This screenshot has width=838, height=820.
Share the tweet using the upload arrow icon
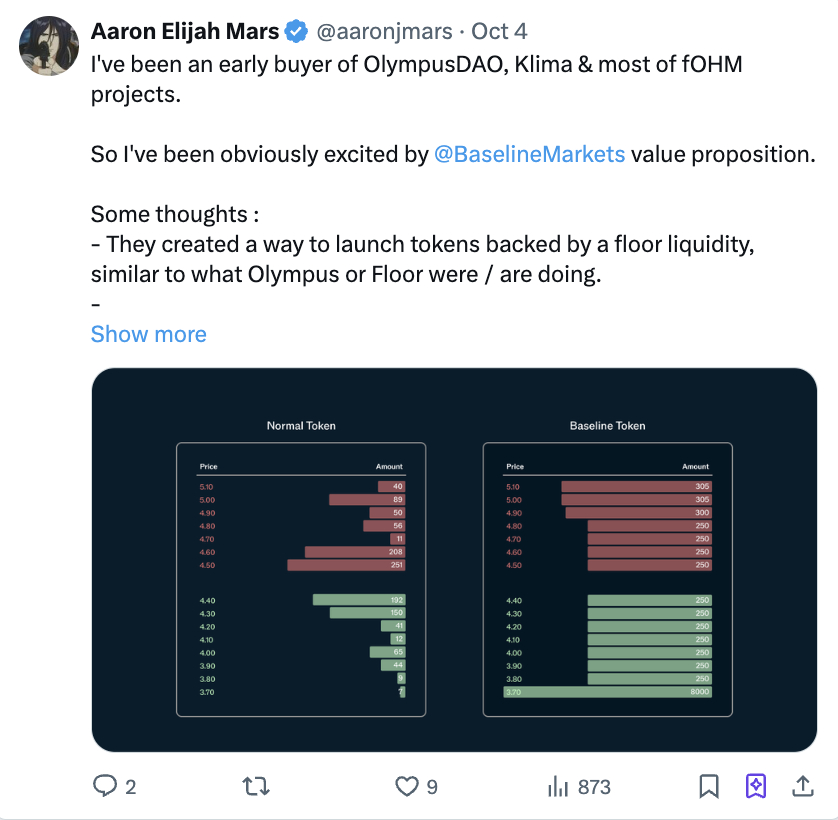tap(802, 787)
